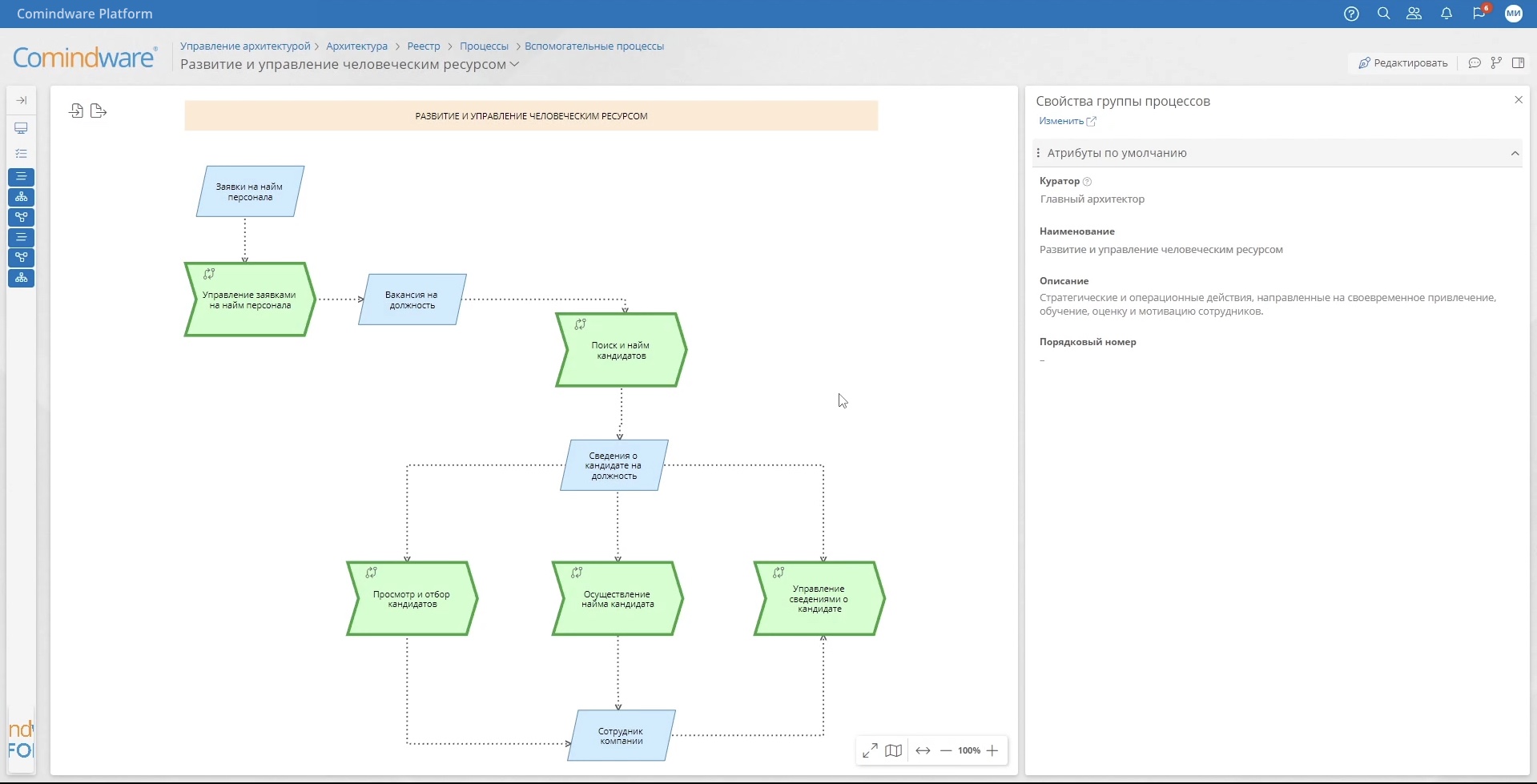Select the 'Поиск и найм кандидатов' process block
The height and width of the screenshot is (784, 1537).
[x=621, y=350]
